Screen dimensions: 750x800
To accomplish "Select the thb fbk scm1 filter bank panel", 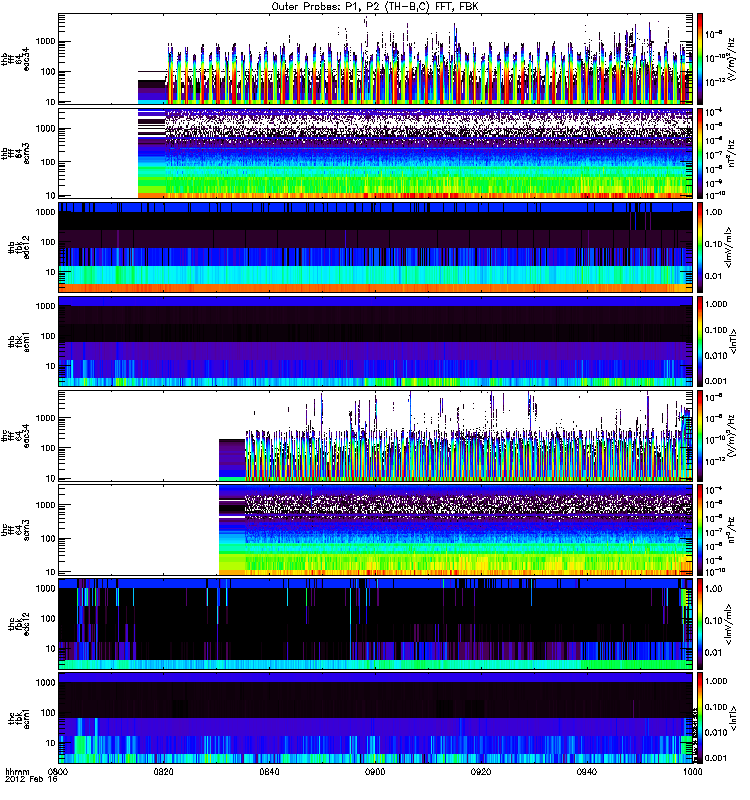I will click(x=376, y=341).
